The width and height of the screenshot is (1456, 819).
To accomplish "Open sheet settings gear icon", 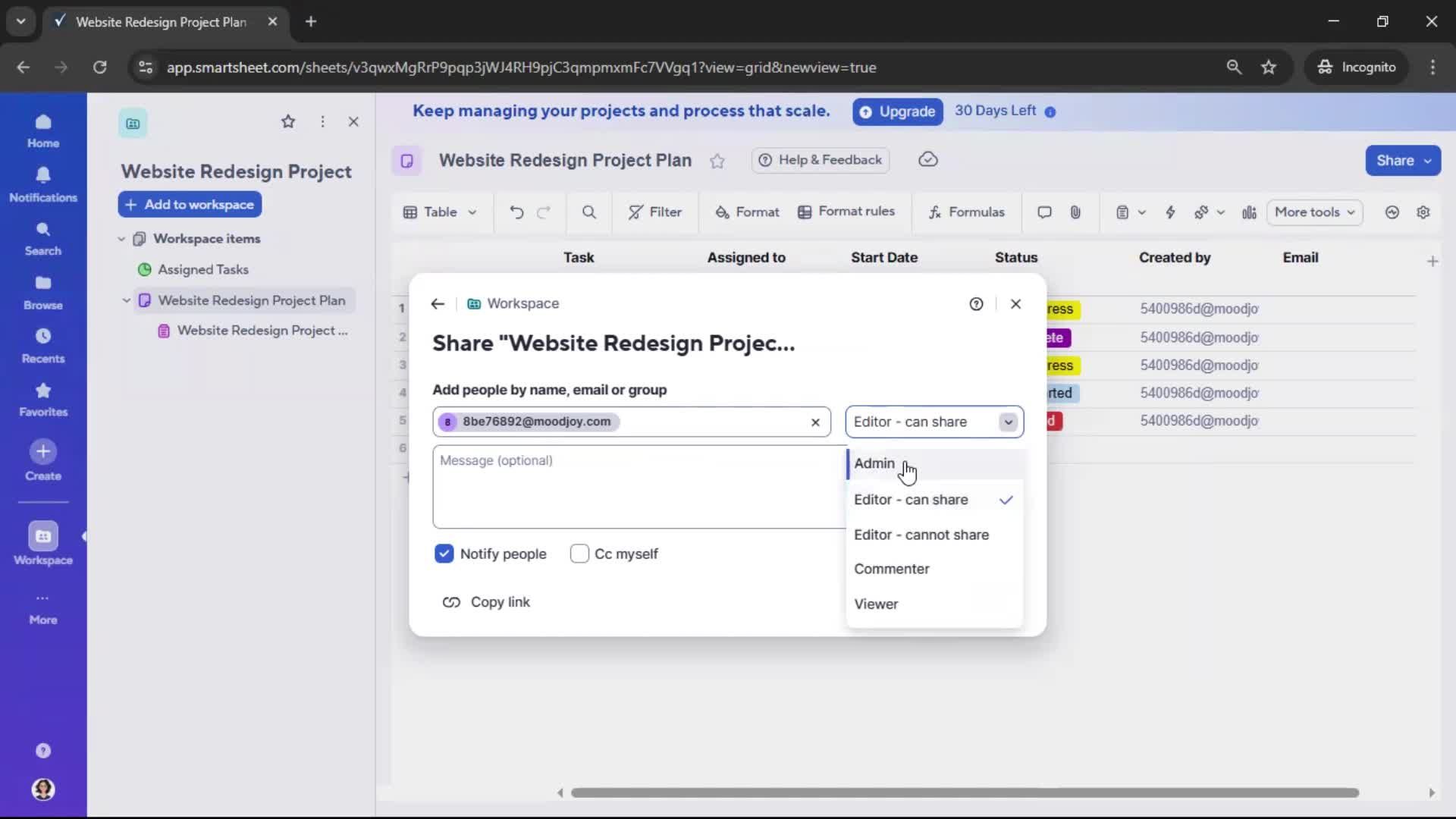I will pyautogui.click(x=1424, y=212).
